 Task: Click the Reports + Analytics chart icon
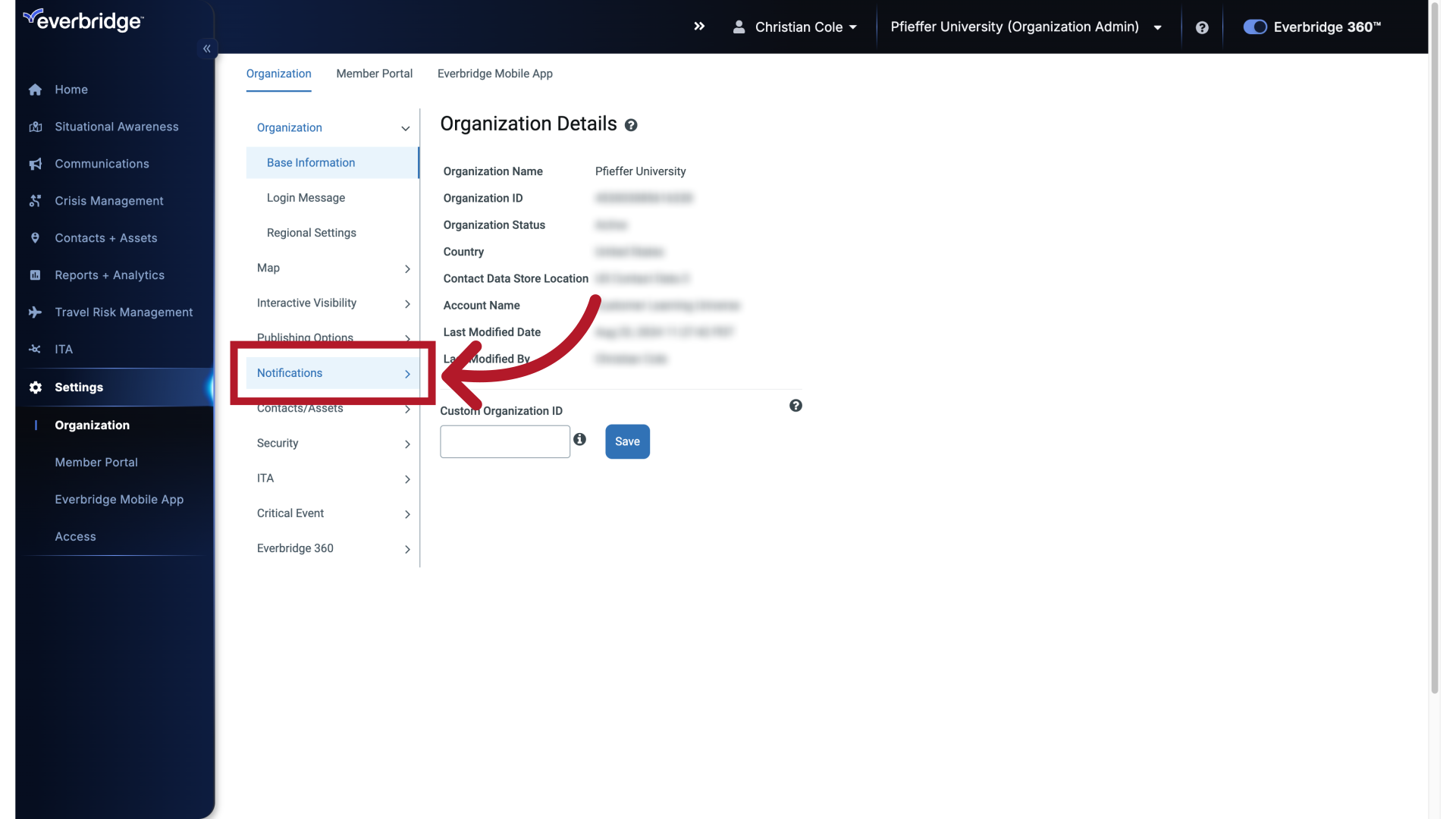[35, 275]
